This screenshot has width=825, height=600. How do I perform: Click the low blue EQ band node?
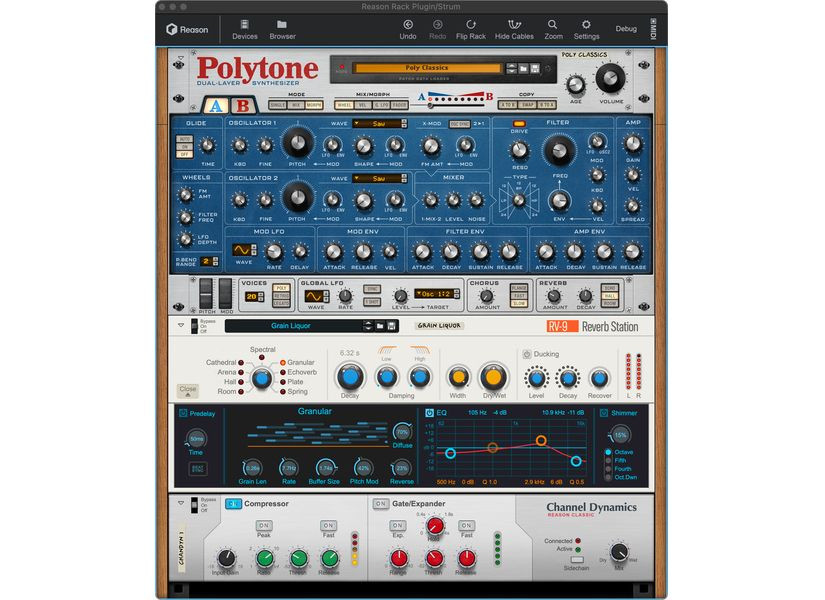click(x=450, y=453)
